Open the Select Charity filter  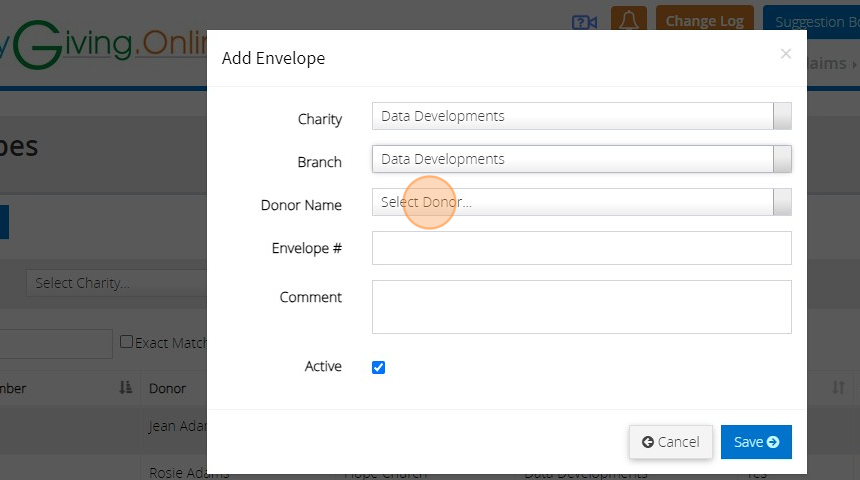pos(115,283)
